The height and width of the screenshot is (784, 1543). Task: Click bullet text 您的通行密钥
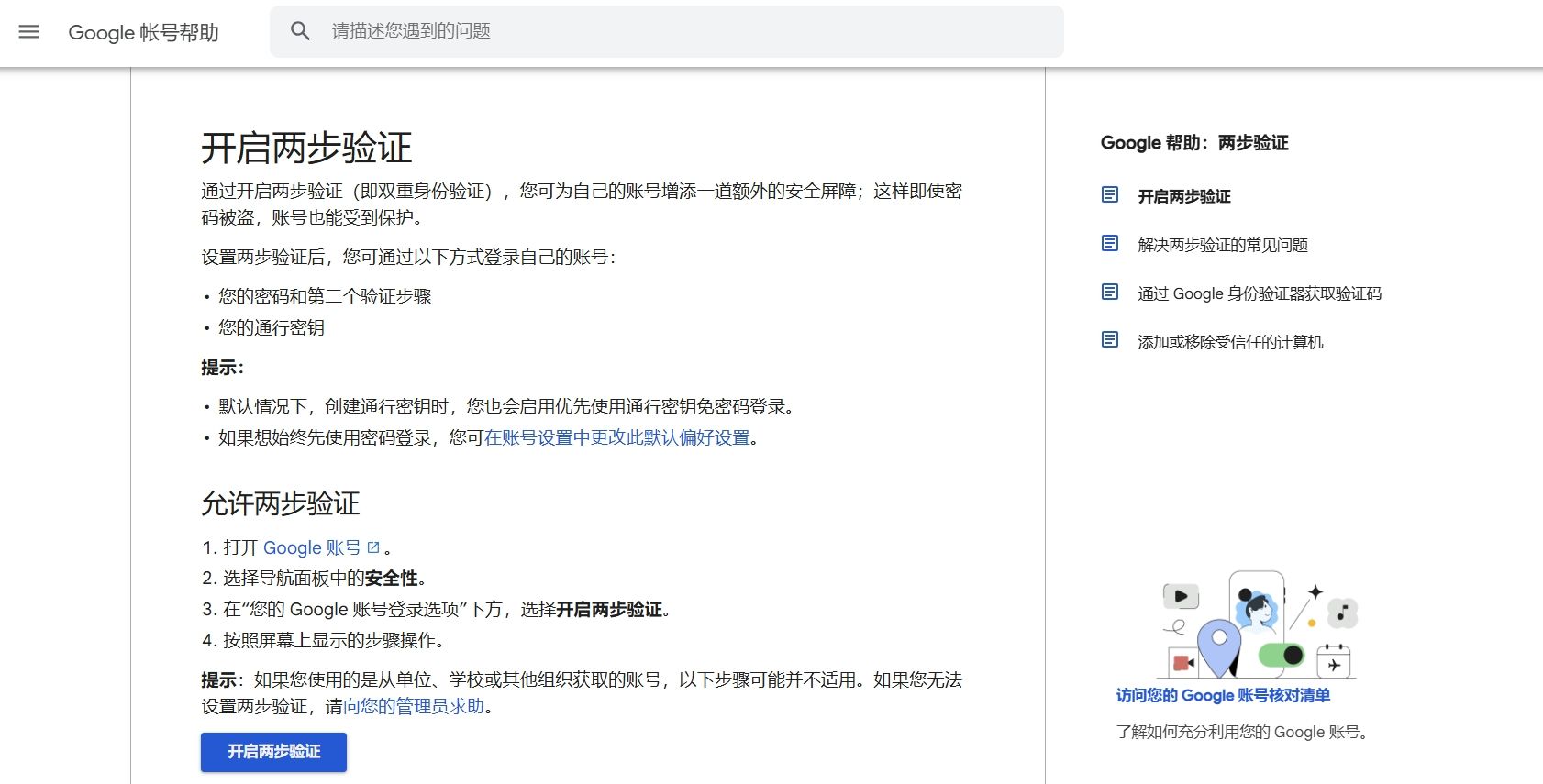272,328
